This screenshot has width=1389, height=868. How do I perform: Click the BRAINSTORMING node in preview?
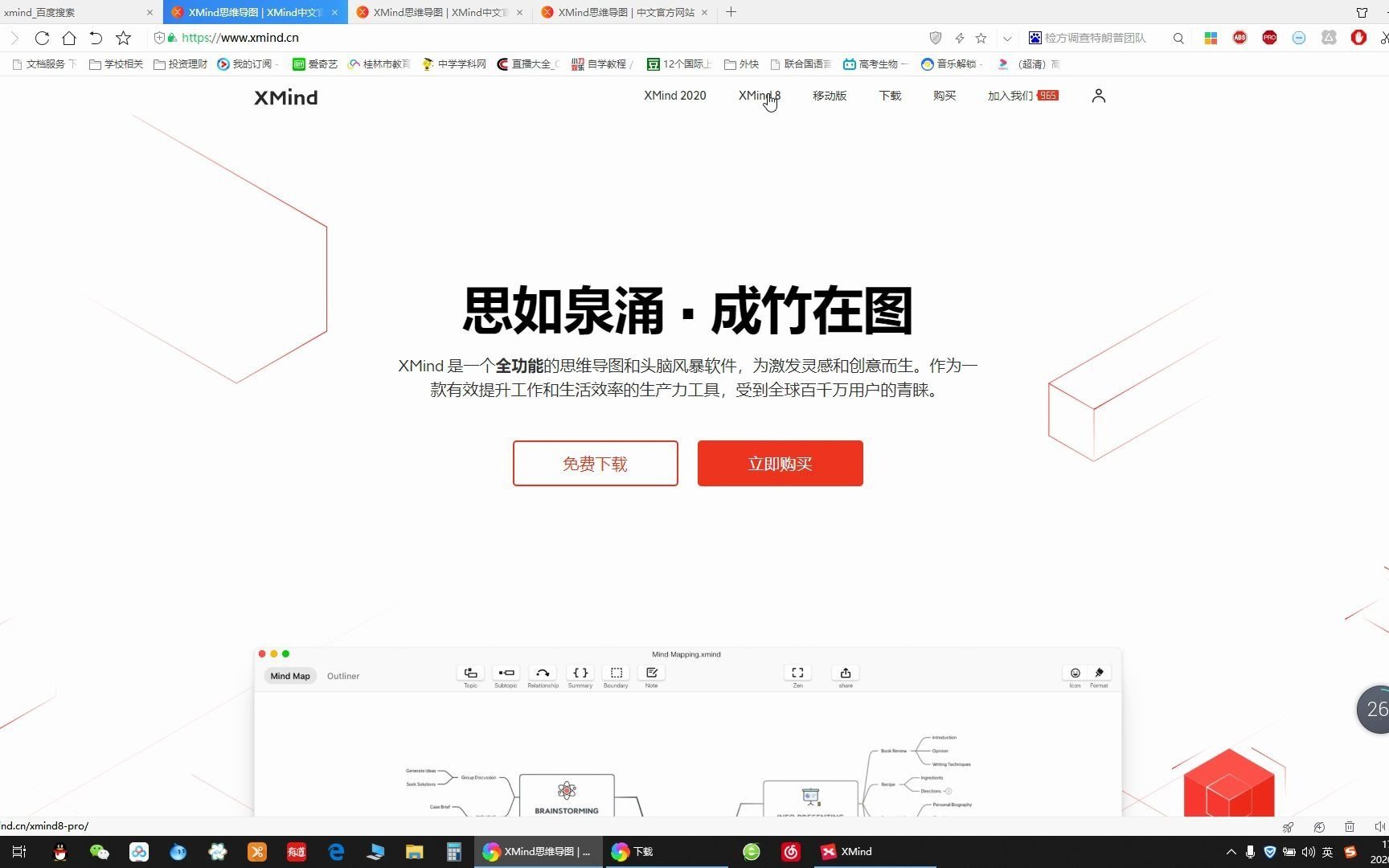(567, 796)
